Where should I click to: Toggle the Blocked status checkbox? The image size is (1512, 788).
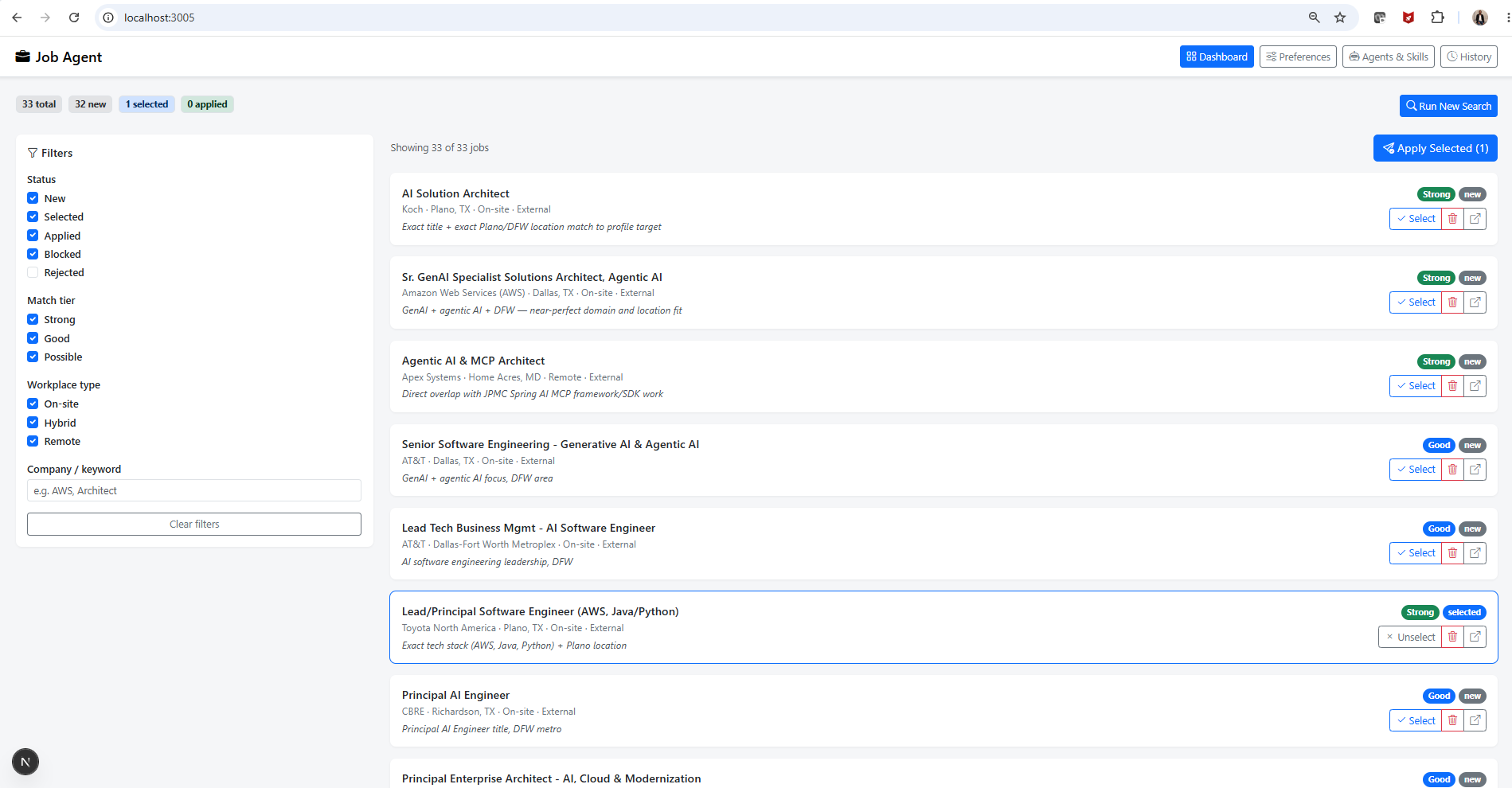pyautogui.click(x=33, y=254)
